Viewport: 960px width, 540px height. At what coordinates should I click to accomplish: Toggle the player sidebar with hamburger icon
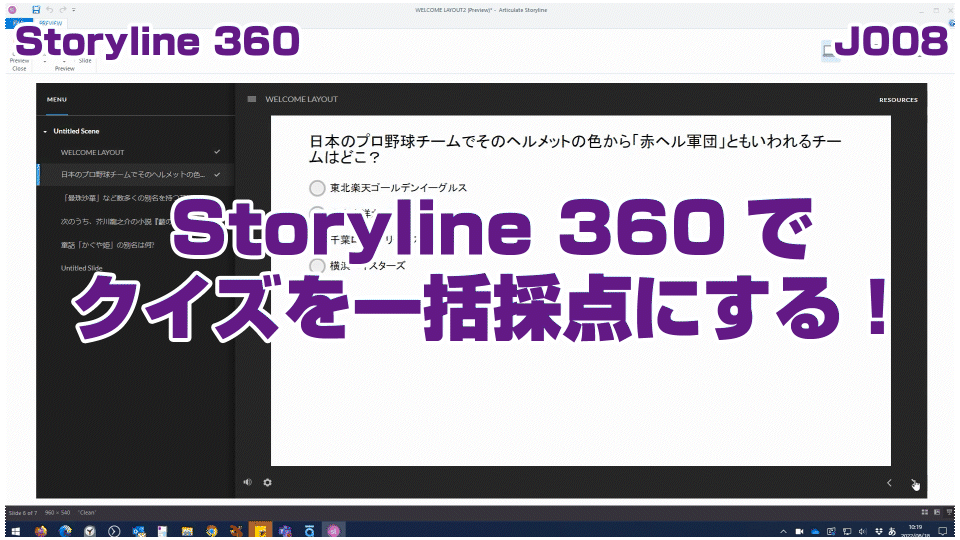[x=252, y=99]
